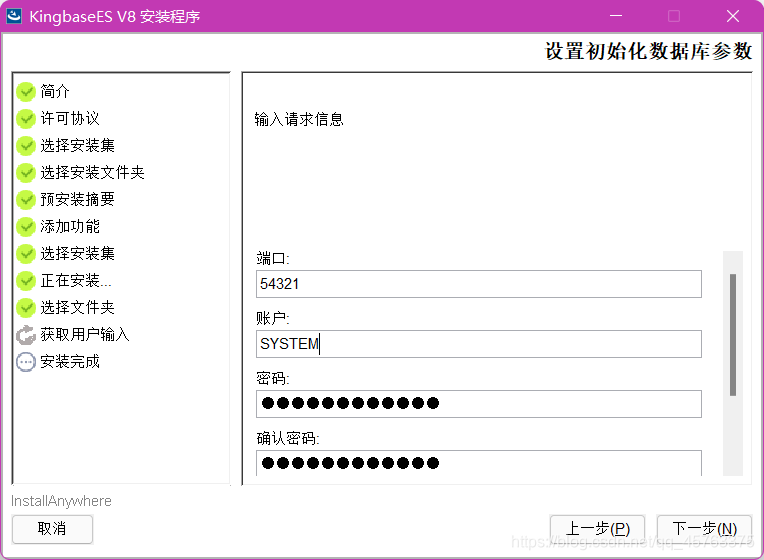Click the 确认密码 confirm password field
Viewport: 764px width, 560px height.
tap(478, 463)
